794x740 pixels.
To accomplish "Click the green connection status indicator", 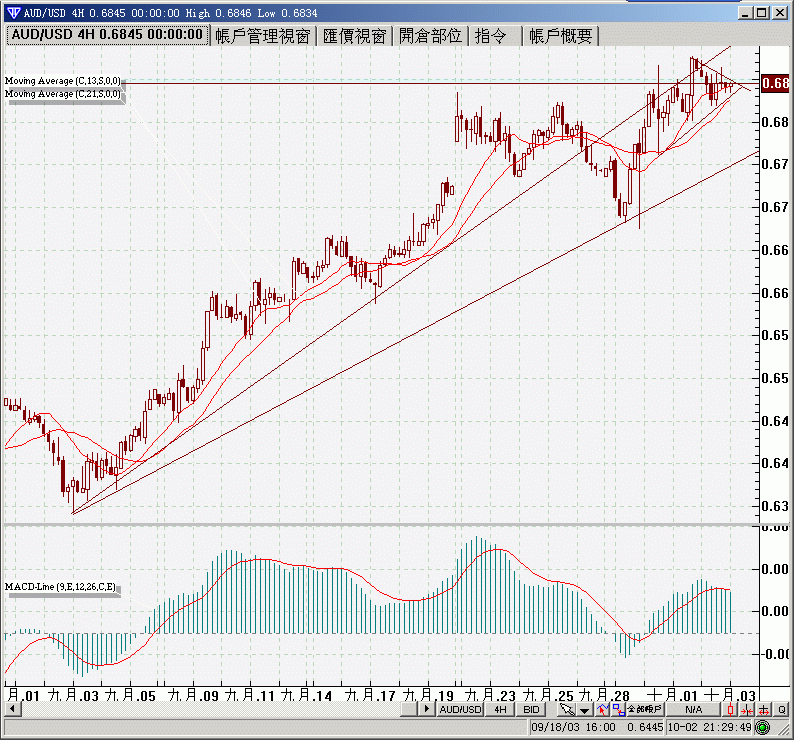I will [x=762, y=727].
